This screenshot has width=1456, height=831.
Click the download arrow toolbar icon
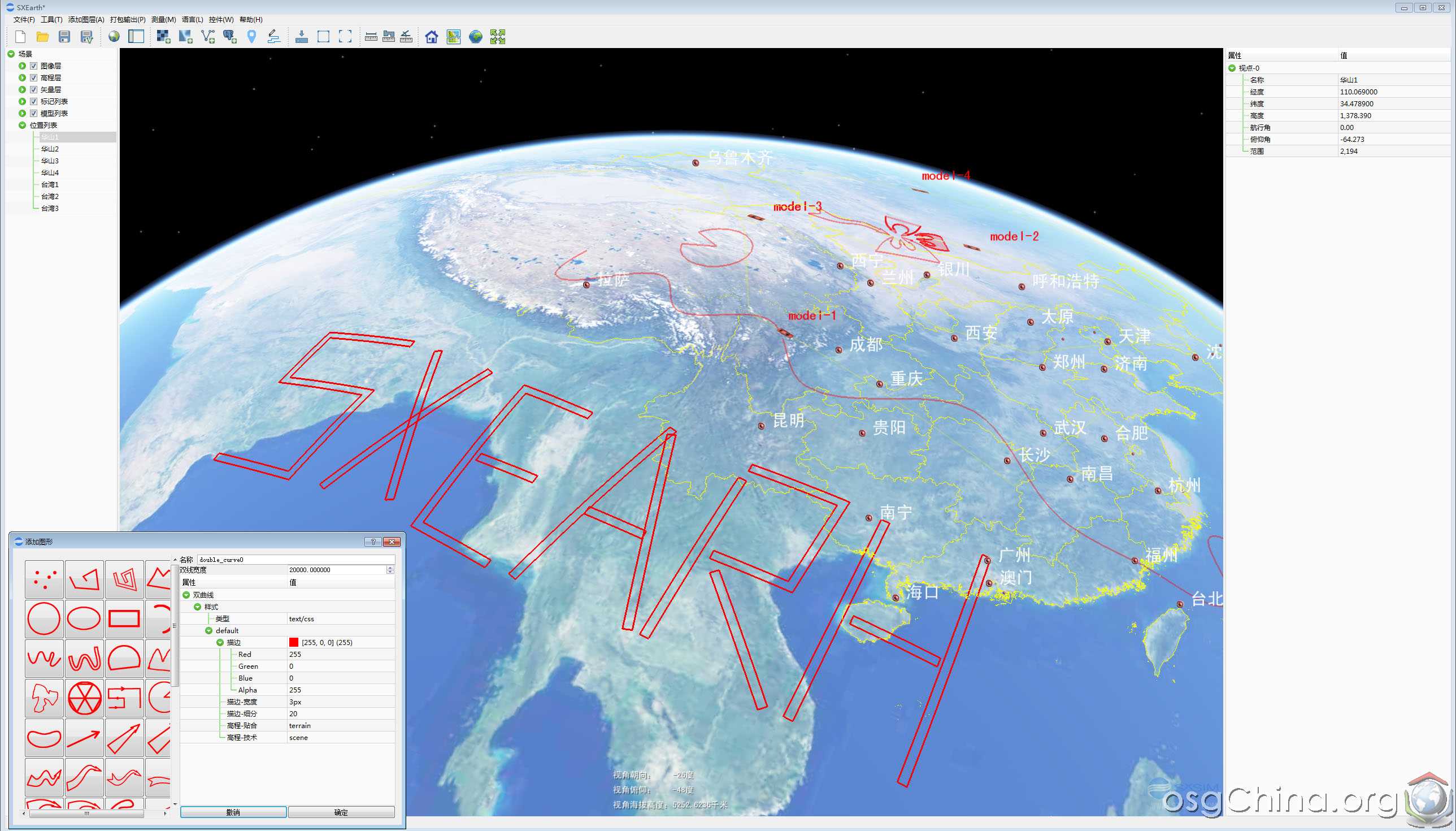(302, 37)
